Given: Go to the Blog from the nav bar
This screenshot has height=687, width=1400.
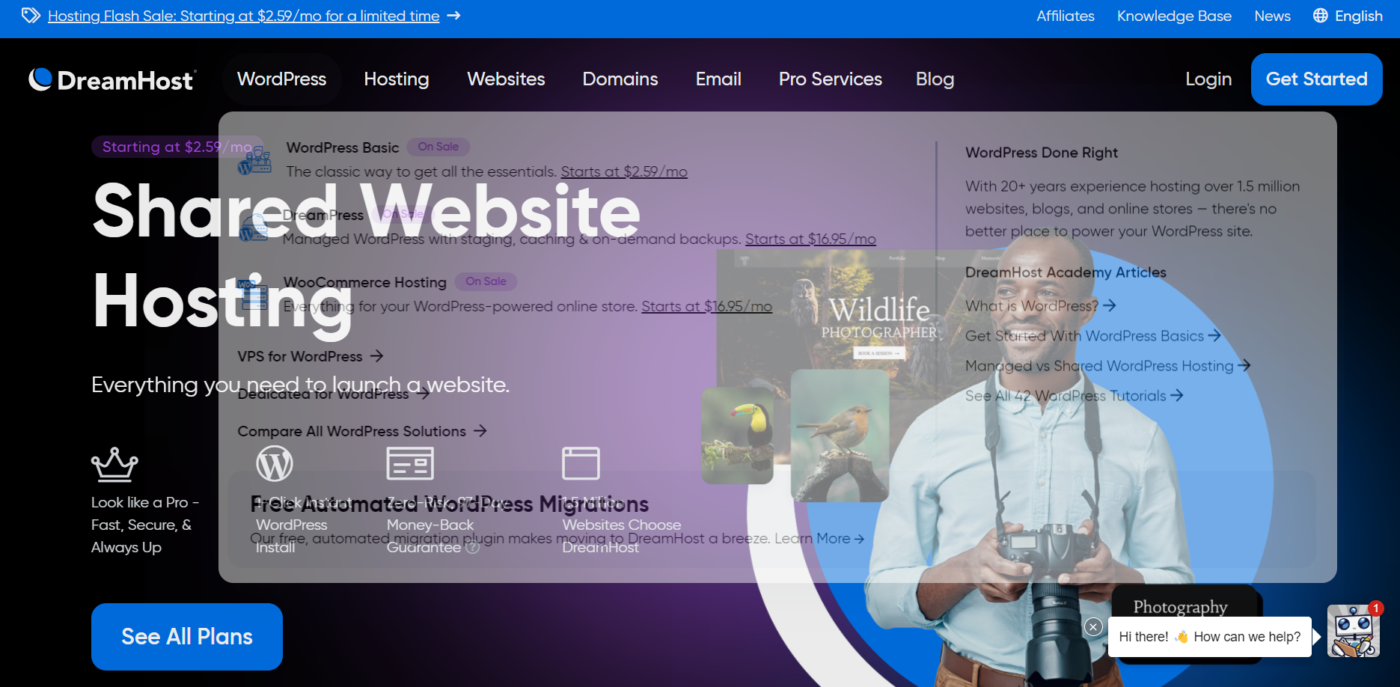Looking at the screenshot, I should tap(935, 79).
